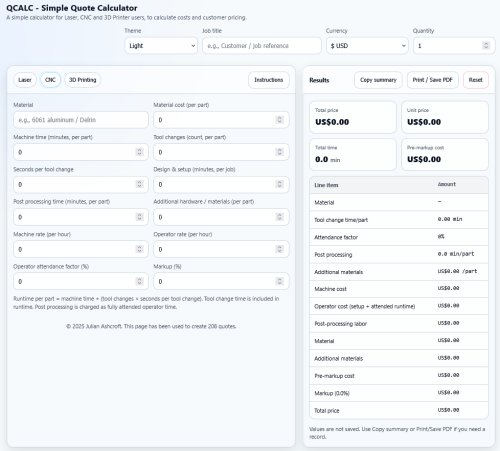500x451 pixels.
Task: Click the Material cost (per part) field
Action: point(221,120)
